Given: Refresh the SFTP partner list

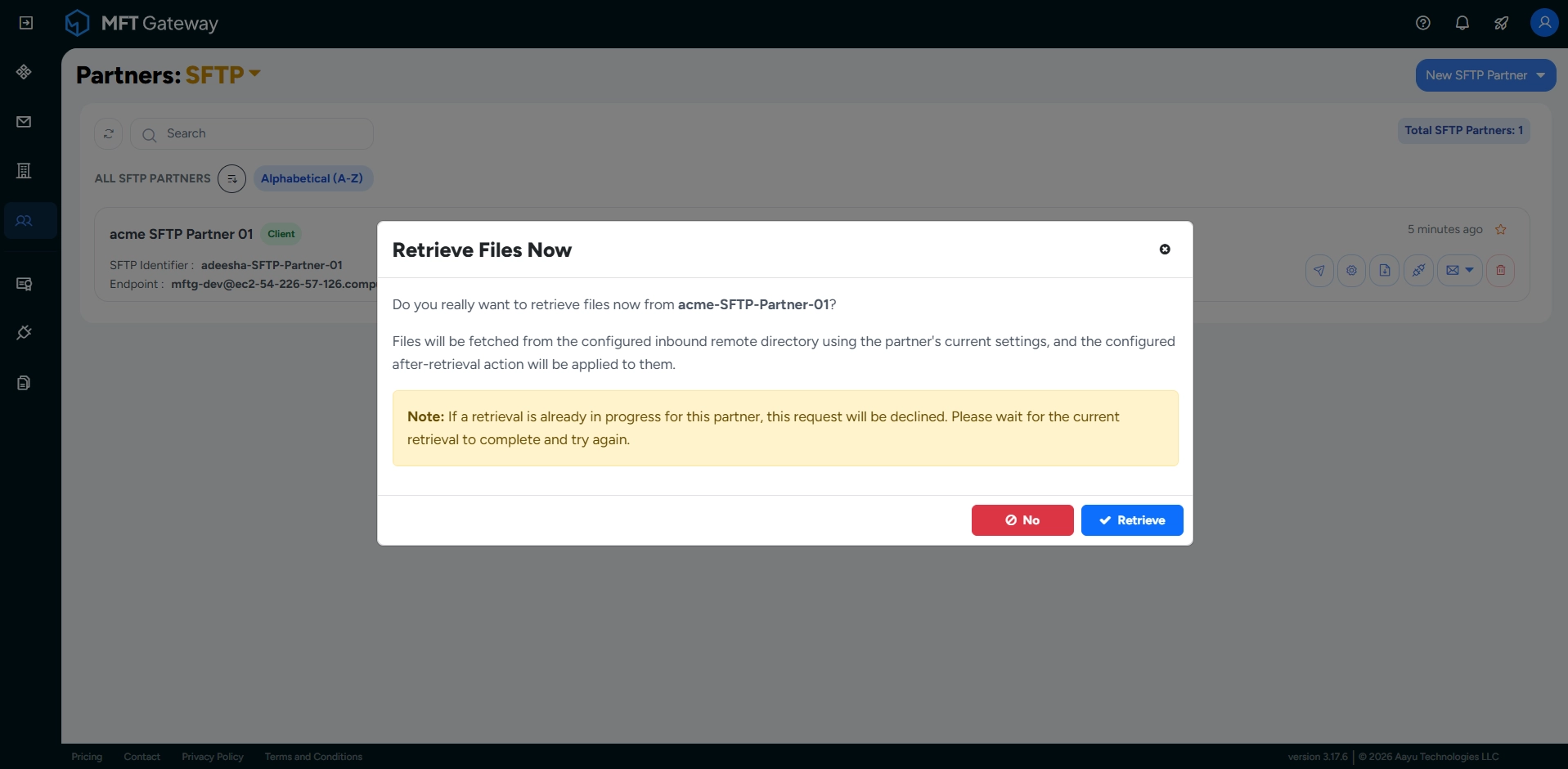Looking at the screenshot, I should pos(109,133).
